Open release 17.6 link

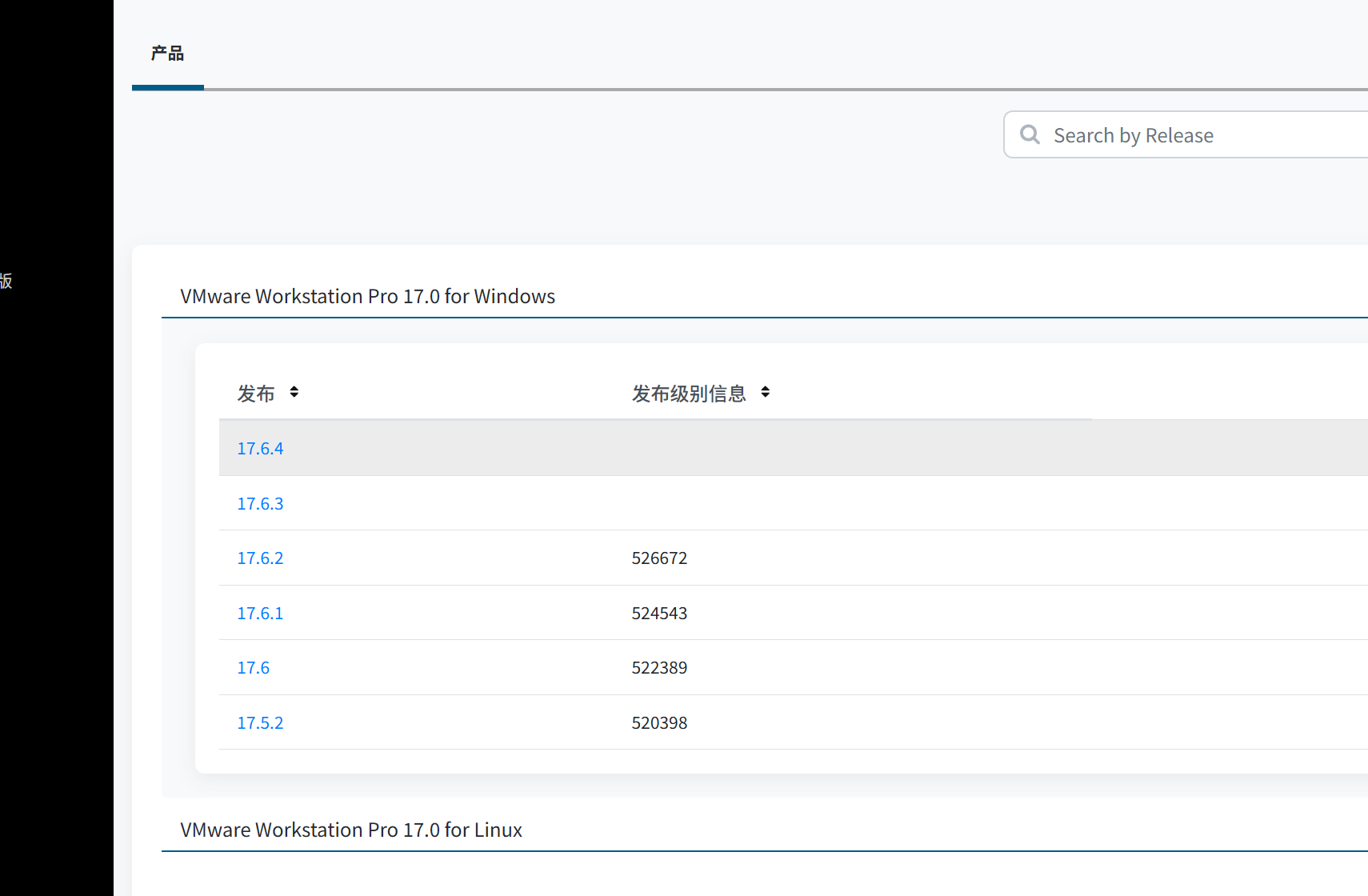[x=253, y=668]
